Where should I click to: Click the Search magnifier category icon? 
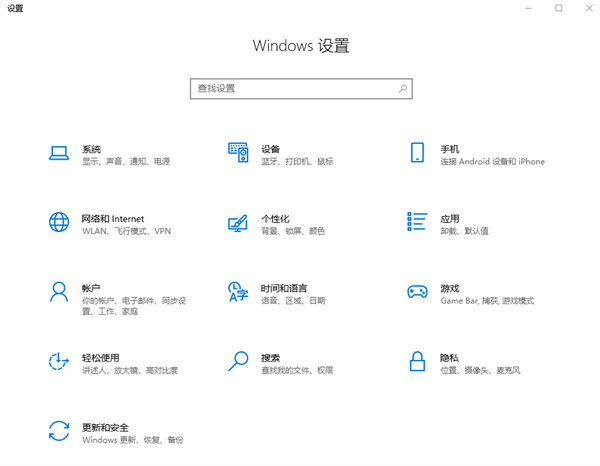click(238, 362)
